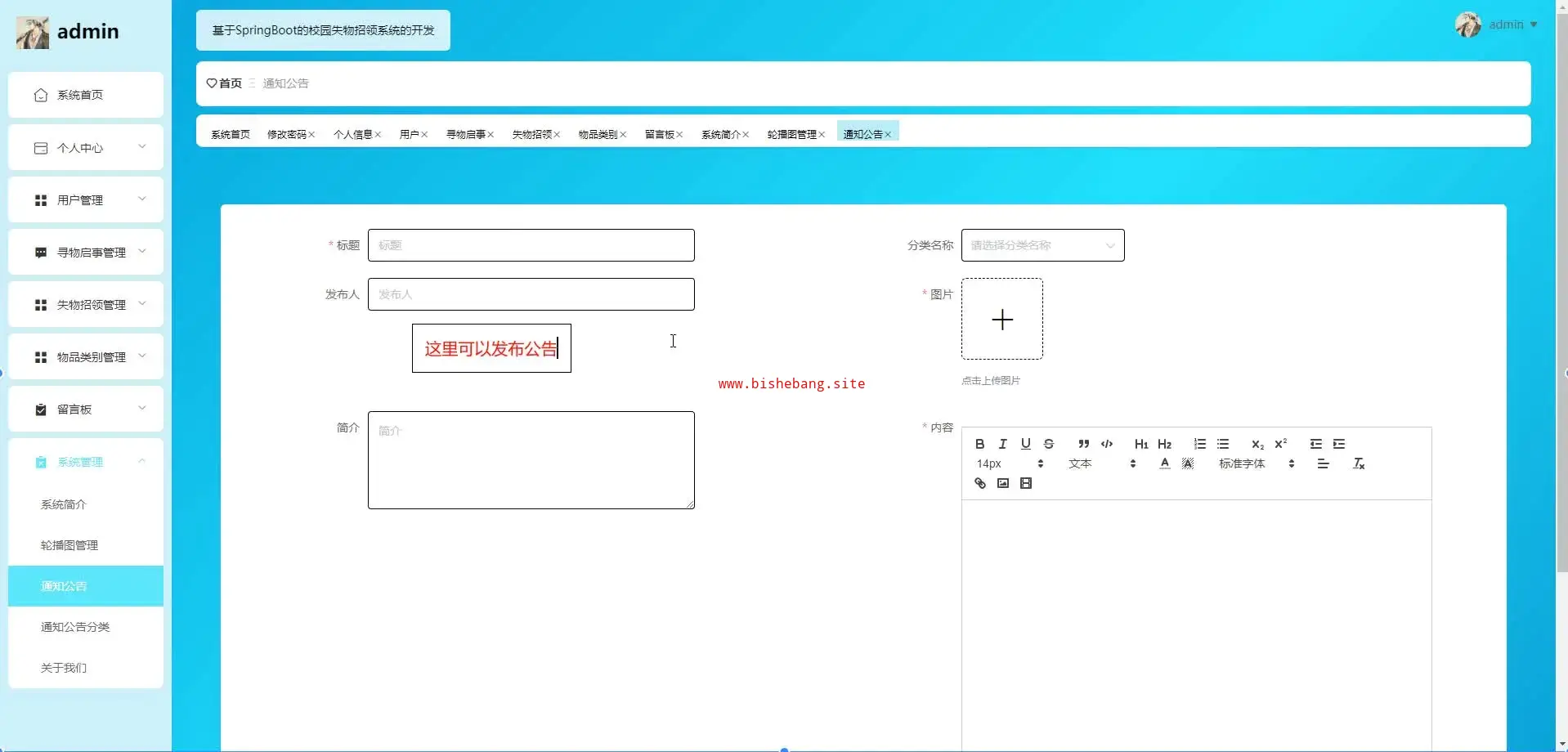Insert a blockquote in the editor
1568x752 pixels.
pos(1083,444)
